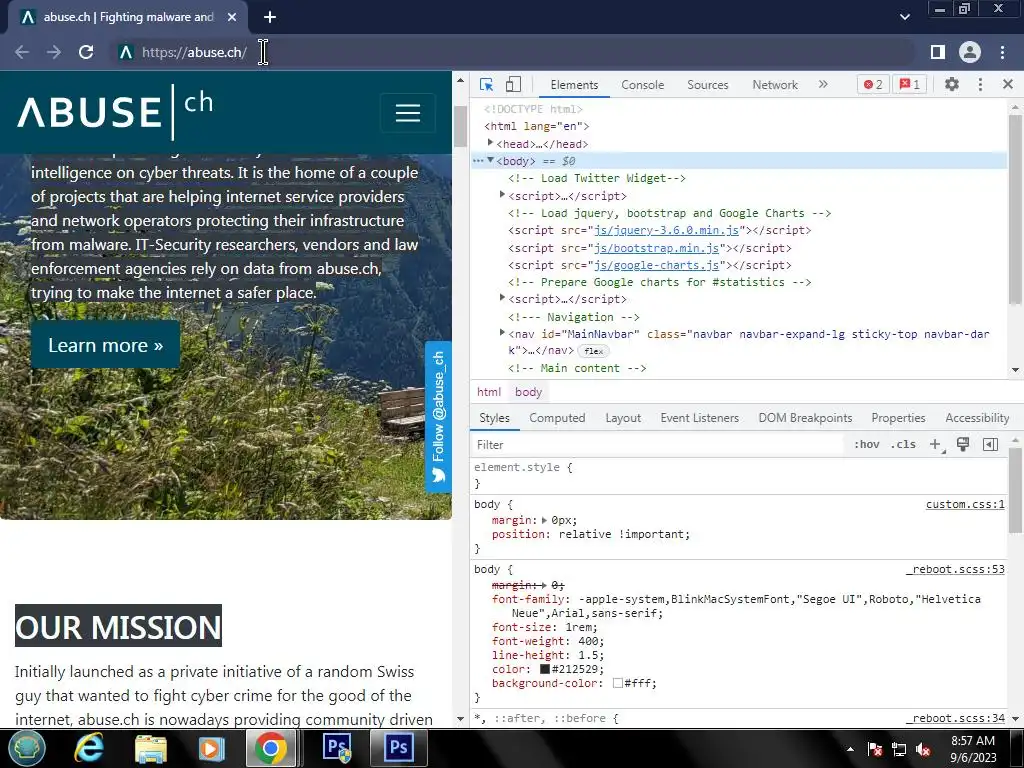Viewport: 1024px width, 768px height.
Task: Open Windows Explorer folder on taskbar
Action: 151,748
